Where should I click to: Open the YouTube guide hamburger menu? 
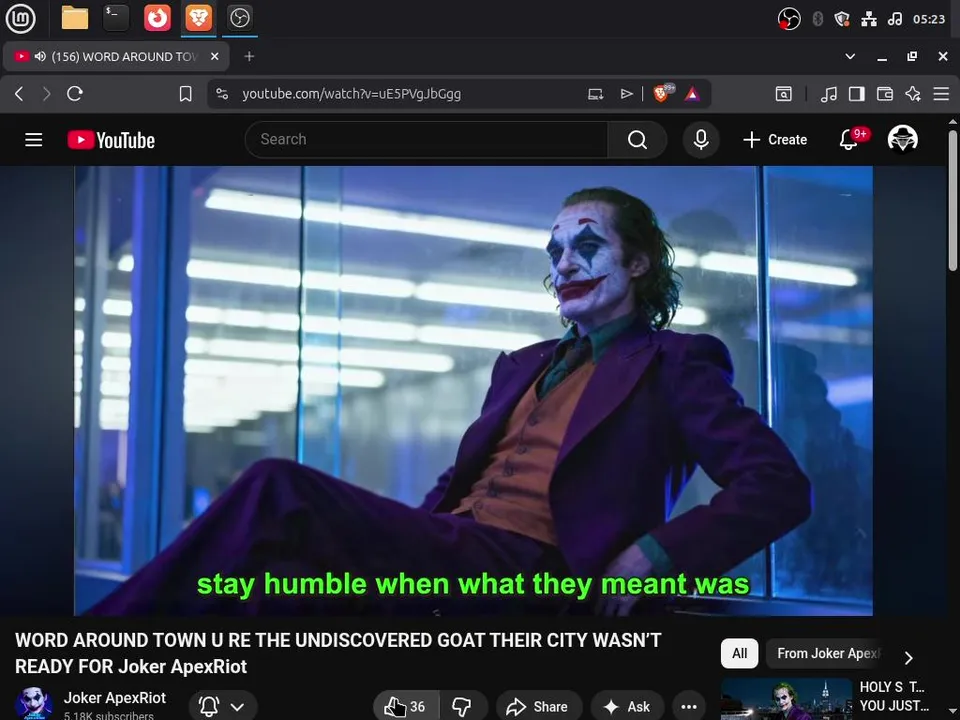click(x=34, y=140)
